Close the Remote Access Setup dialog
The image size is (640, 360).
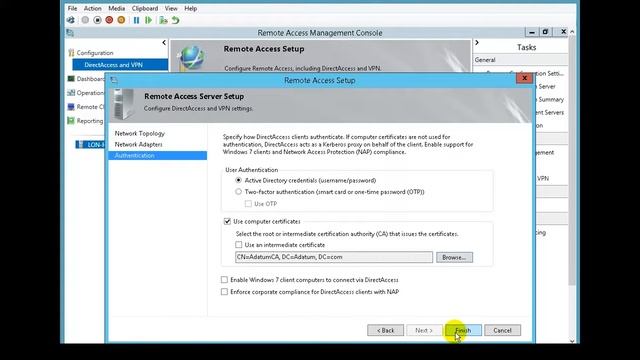click(524, 78)
